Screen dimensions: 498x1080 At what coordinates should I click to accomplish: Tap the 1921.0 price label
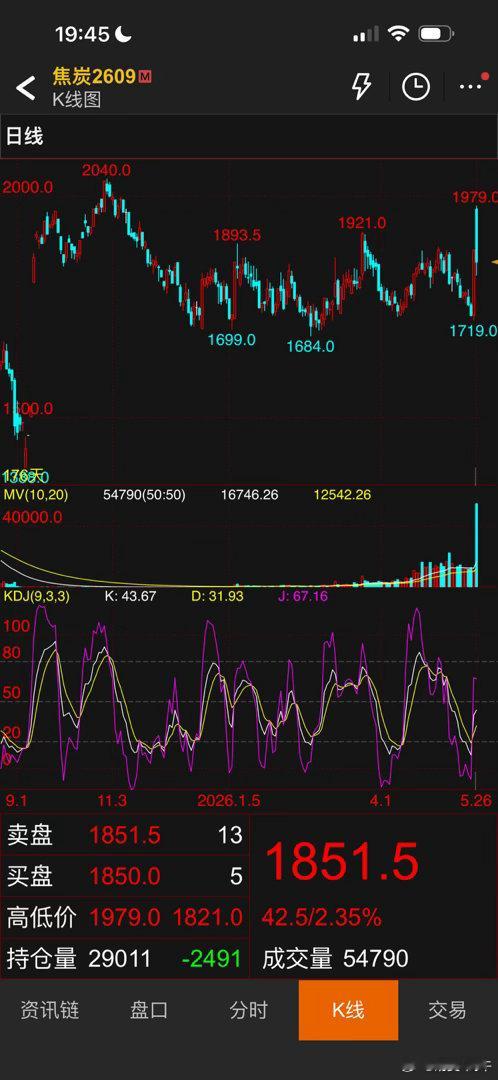pyautogui.click(x=362, y=223)
